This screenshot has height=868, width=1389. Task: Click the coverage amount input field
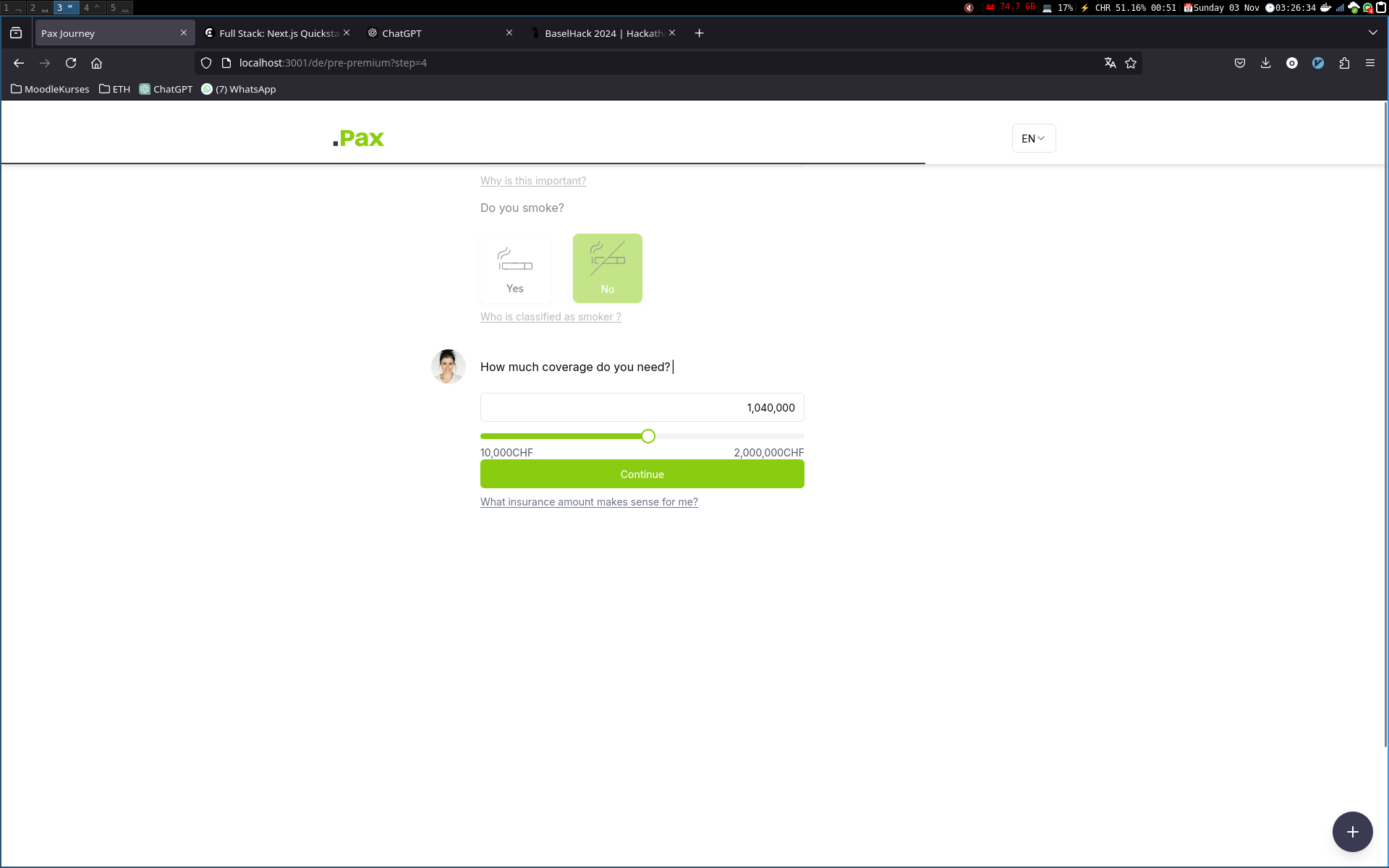642,407
